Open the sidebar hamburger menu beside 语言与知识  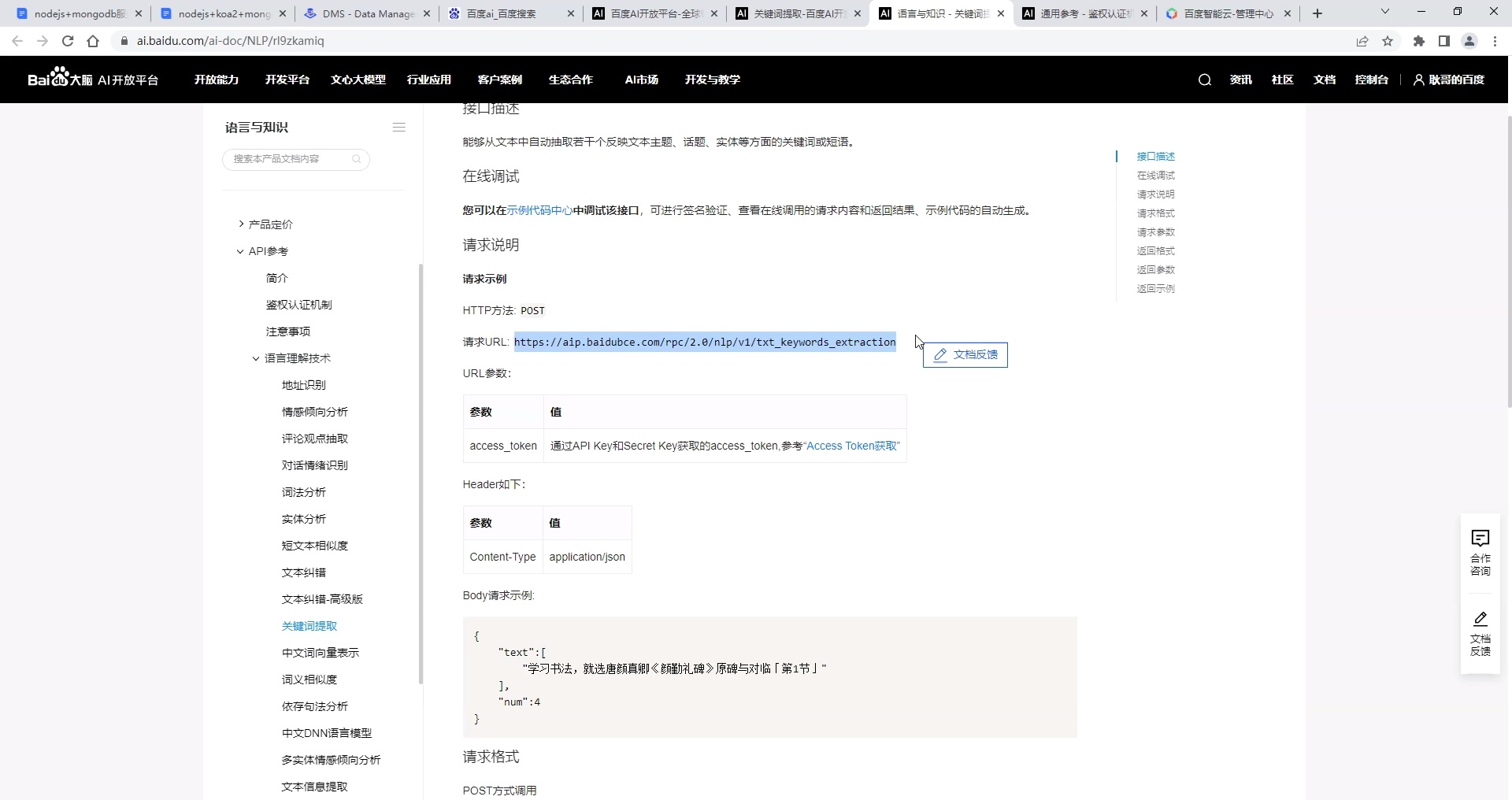click(x=398, y=127)
